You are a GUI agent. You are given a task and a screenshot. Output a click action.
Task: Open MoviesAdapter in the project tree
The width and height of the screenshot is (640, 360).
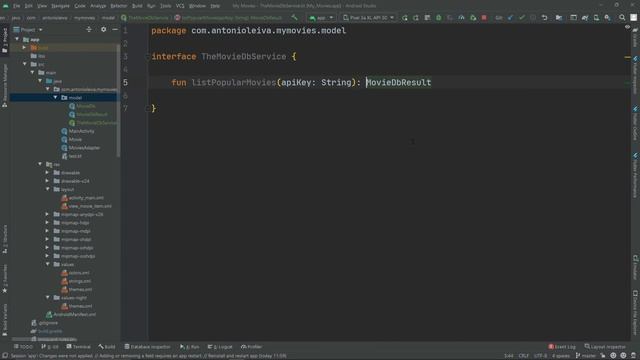80,147
